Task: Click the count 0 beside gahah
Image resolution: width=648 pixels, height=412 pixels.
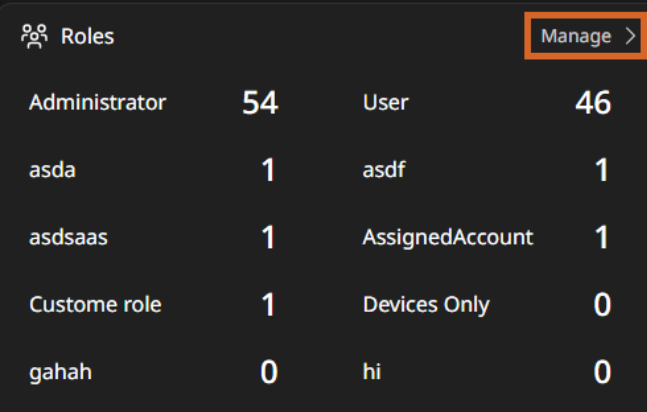Action: coord(269,372)
